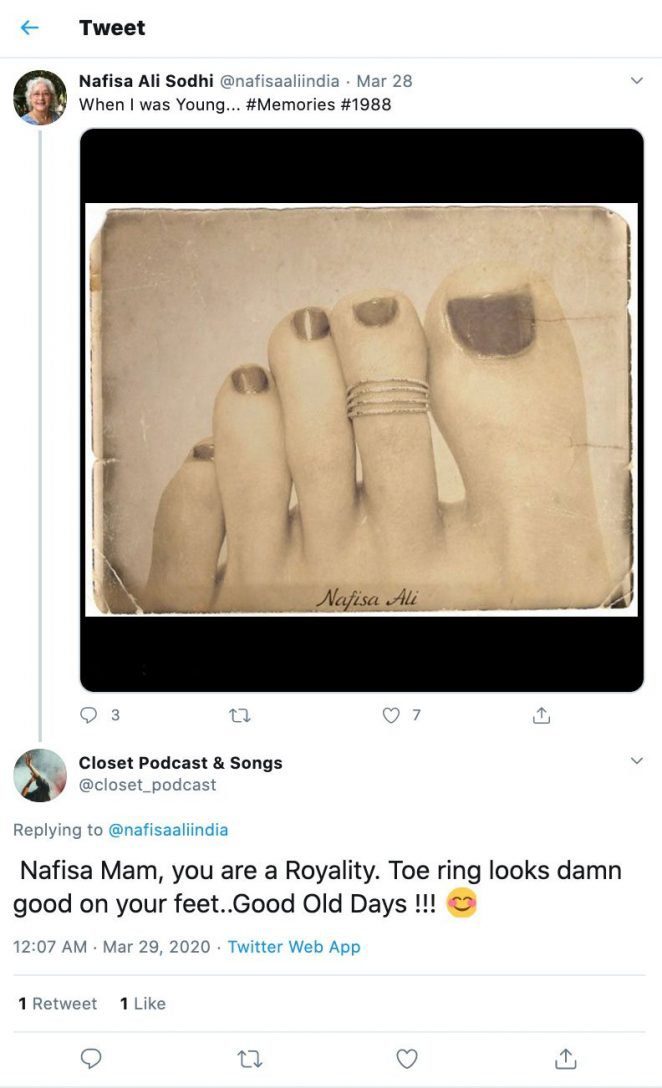Viewport: 662px width, 1088px height.
Task: Reply to the Closet Podcast comment
Action: point(92,1057)
